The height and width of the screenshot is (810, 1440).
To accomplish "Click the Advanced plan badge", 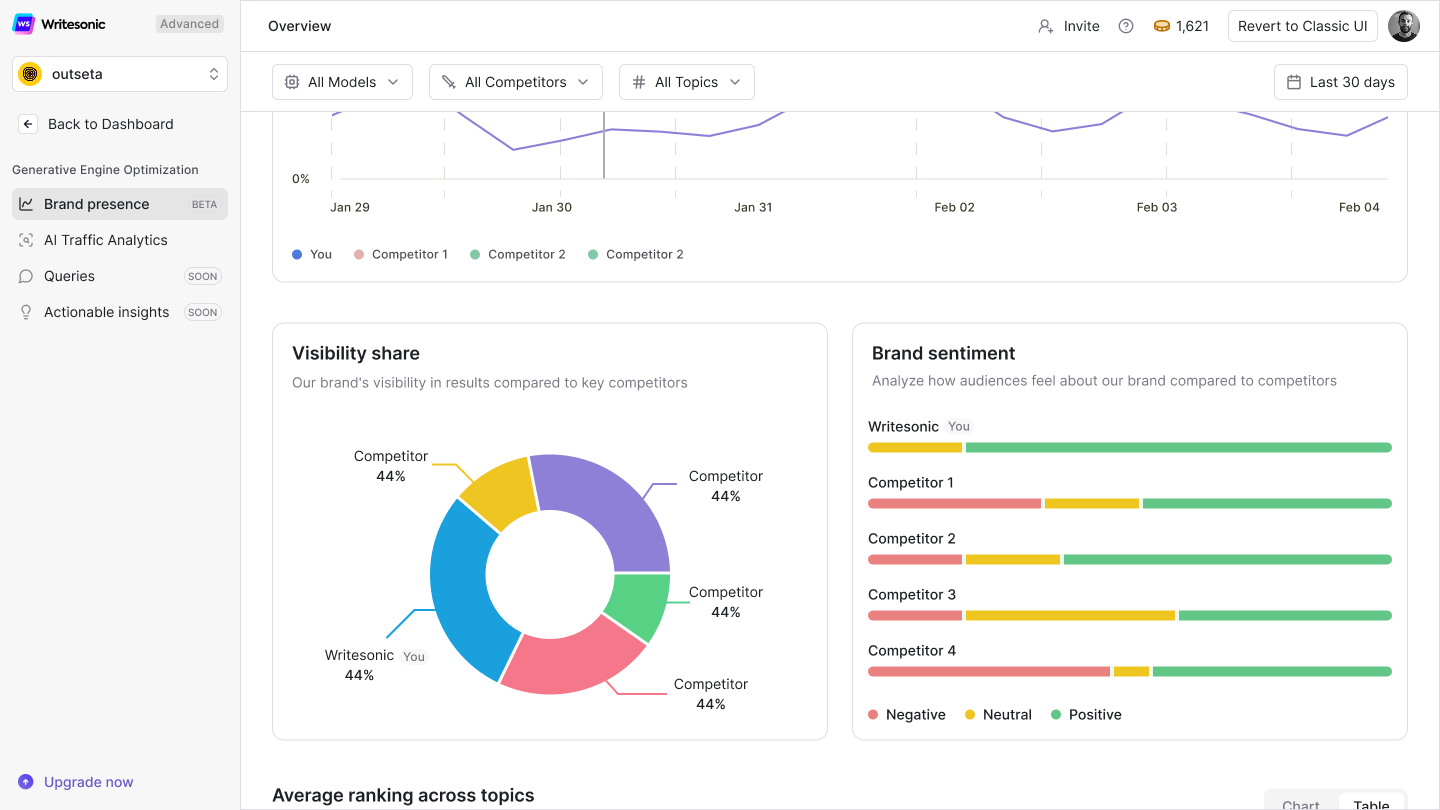I will click(189, 24).
